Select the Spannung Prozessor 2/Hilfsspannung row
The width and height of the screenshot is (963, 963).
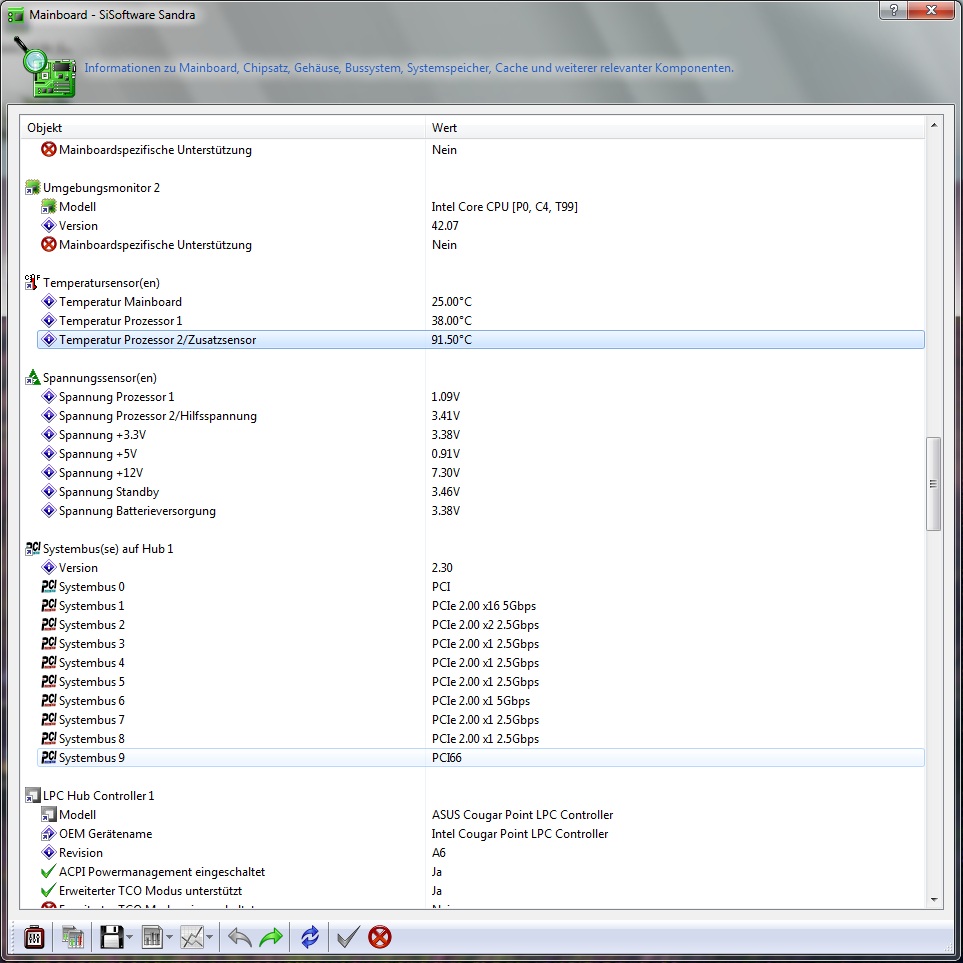(x=480, y=416)
